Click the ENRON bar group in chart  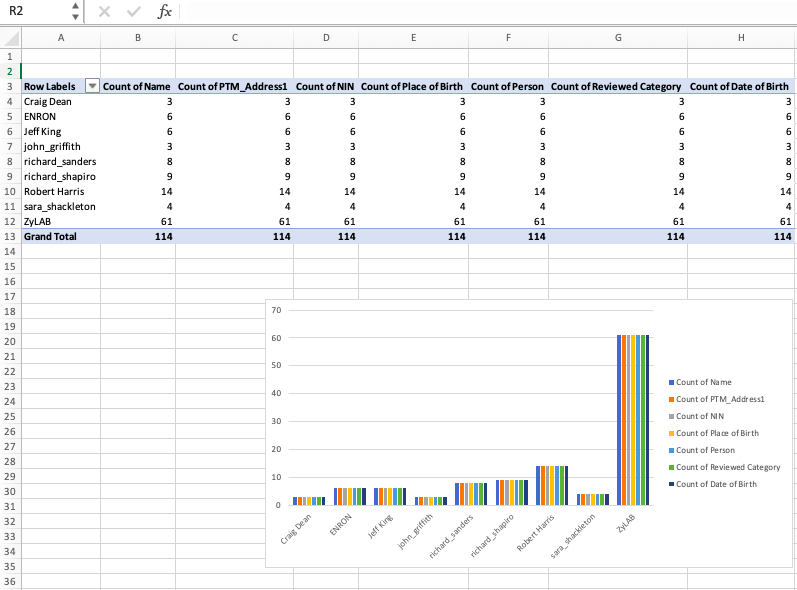pyautogui.click(x=350, y=496)
